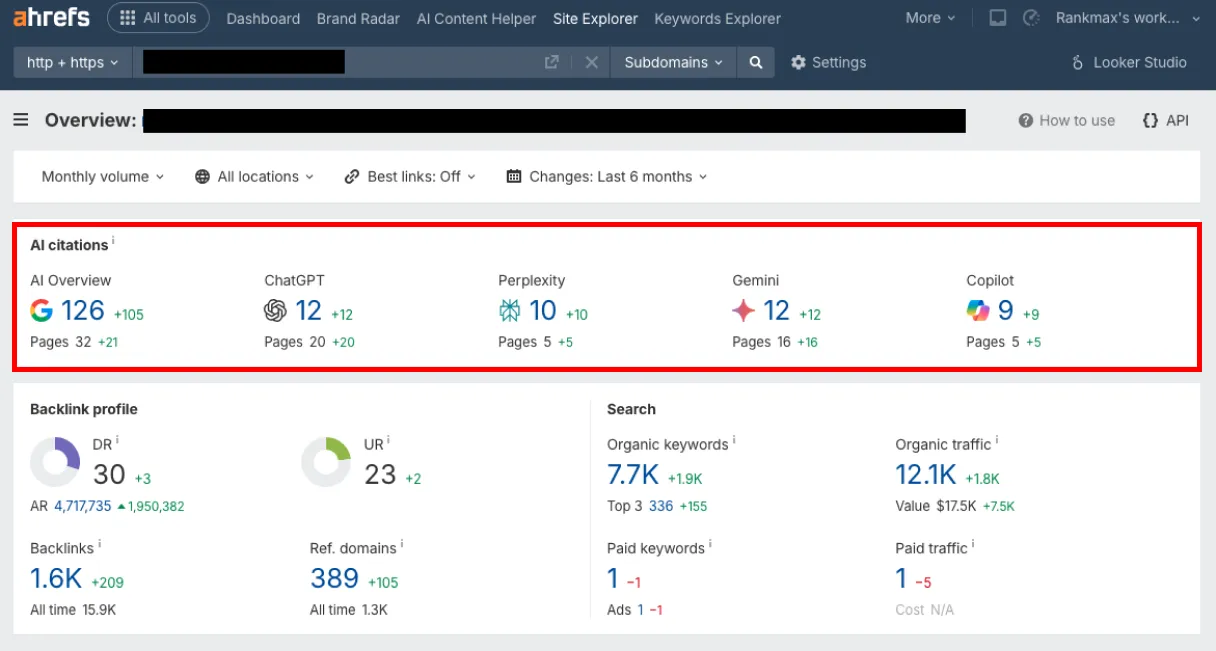Click the Ref. domains info icon
The height and width of the screenshot is (651, 1216).
402,545
